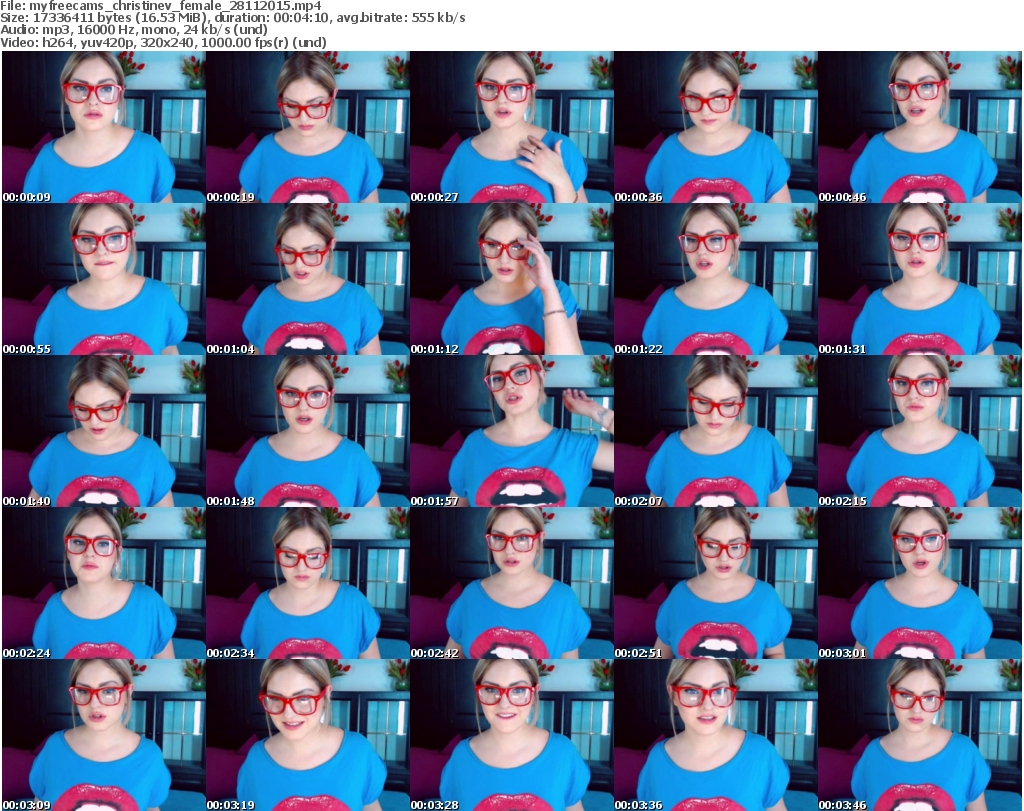The width and height of the screenshot is (1024, 811).
Task: Select the thumbnail stamped 00:00:19
Action: [x=308, y=127]
